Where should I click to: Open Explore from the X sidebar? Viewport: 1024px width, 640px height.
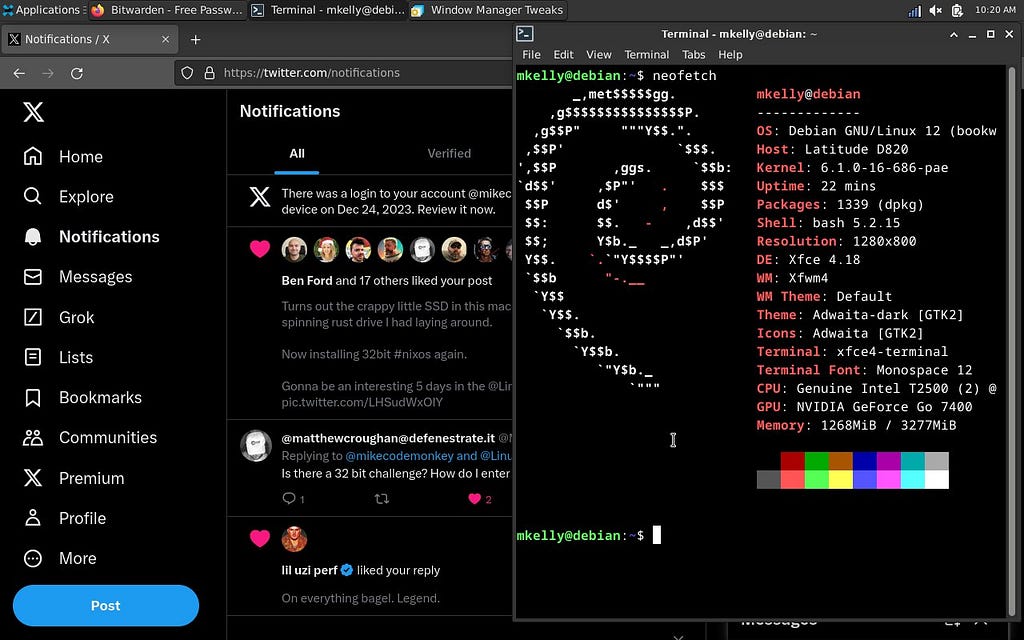pyautogui.click(x=69, y=197)
